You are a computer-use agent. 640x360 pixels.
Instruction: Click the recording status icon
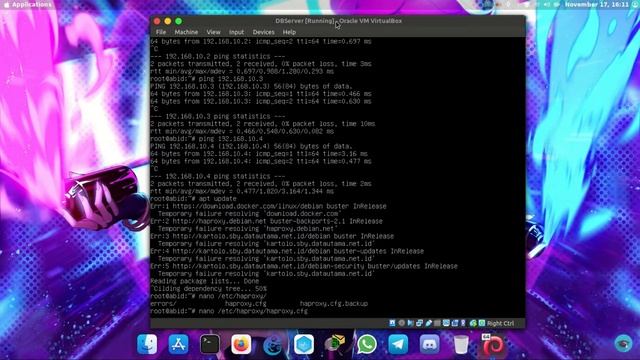(x=455, y=323)
